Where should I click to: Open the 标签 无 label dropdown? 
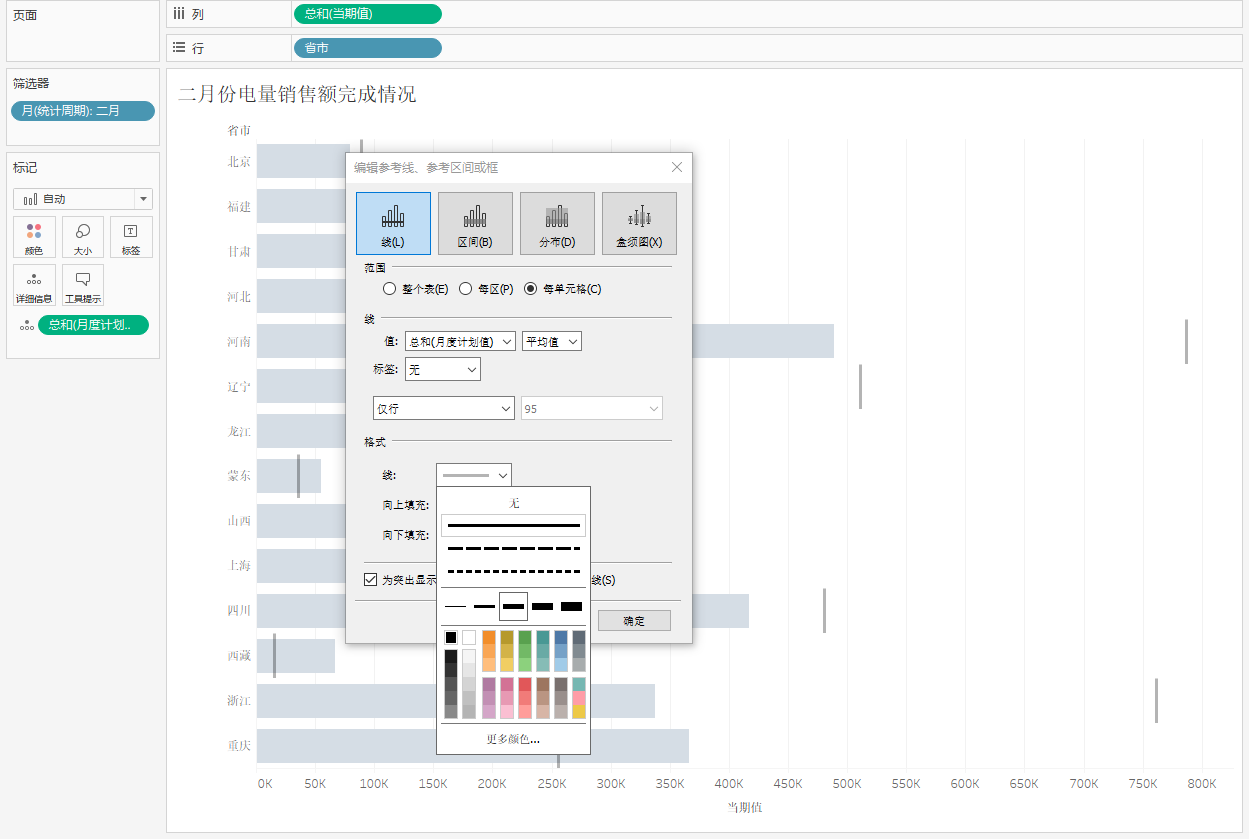coord(443,369)
